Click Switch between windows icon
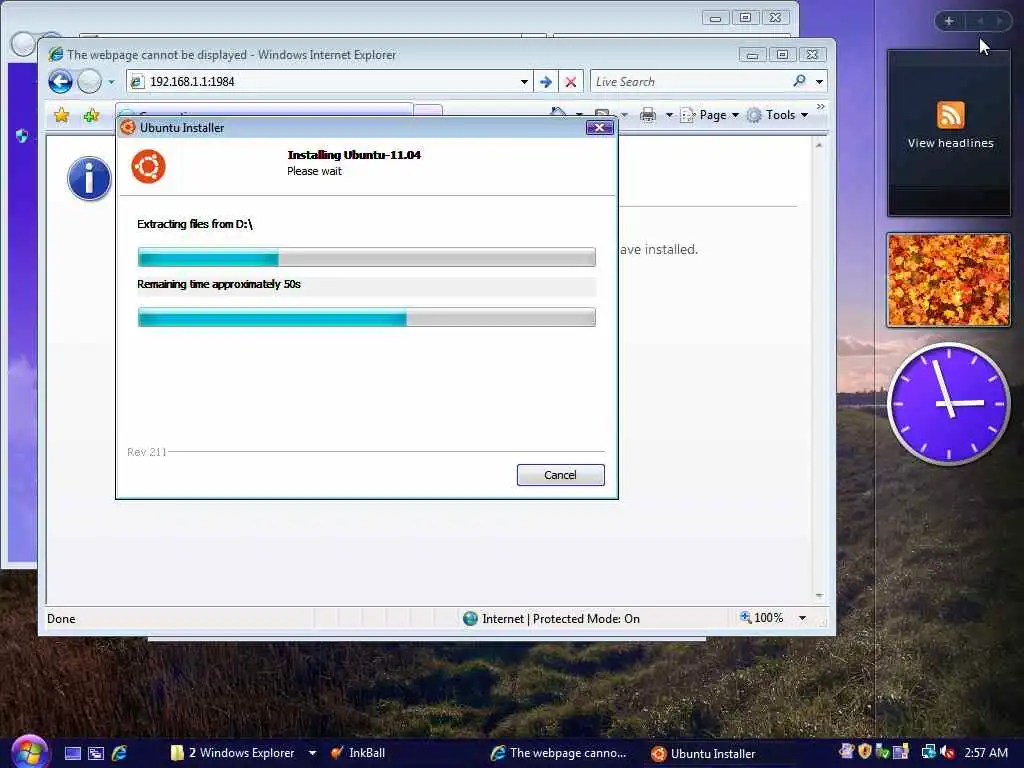The height and width of the screenshot is (768, 1024). (x=96, y=754)
